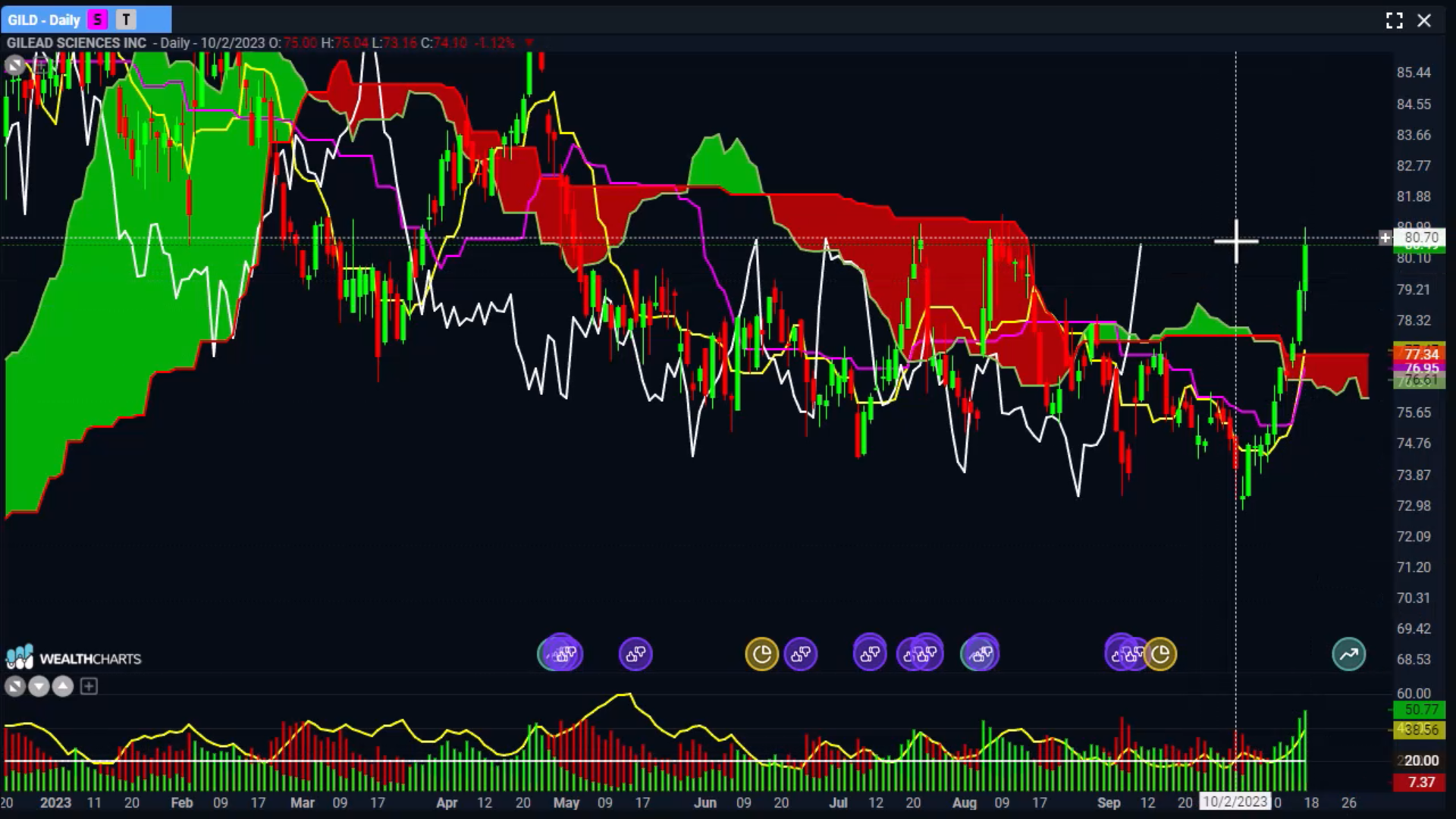Image resolution: width=1456 pixels, height=819 pixels.
Task: Click the Aug label on the time axis
Action: tap(965, 802)
